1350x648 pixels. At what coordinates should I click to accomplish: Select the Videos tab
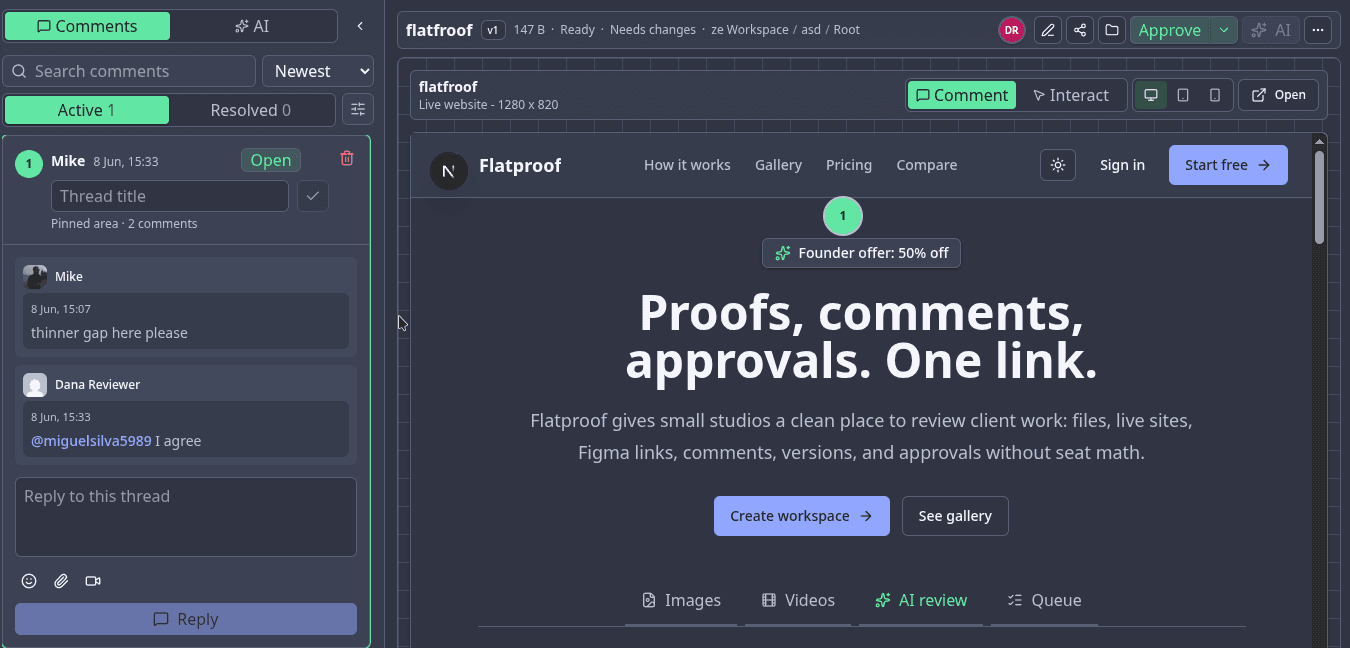pyautogui.click(x=798, y=600)
